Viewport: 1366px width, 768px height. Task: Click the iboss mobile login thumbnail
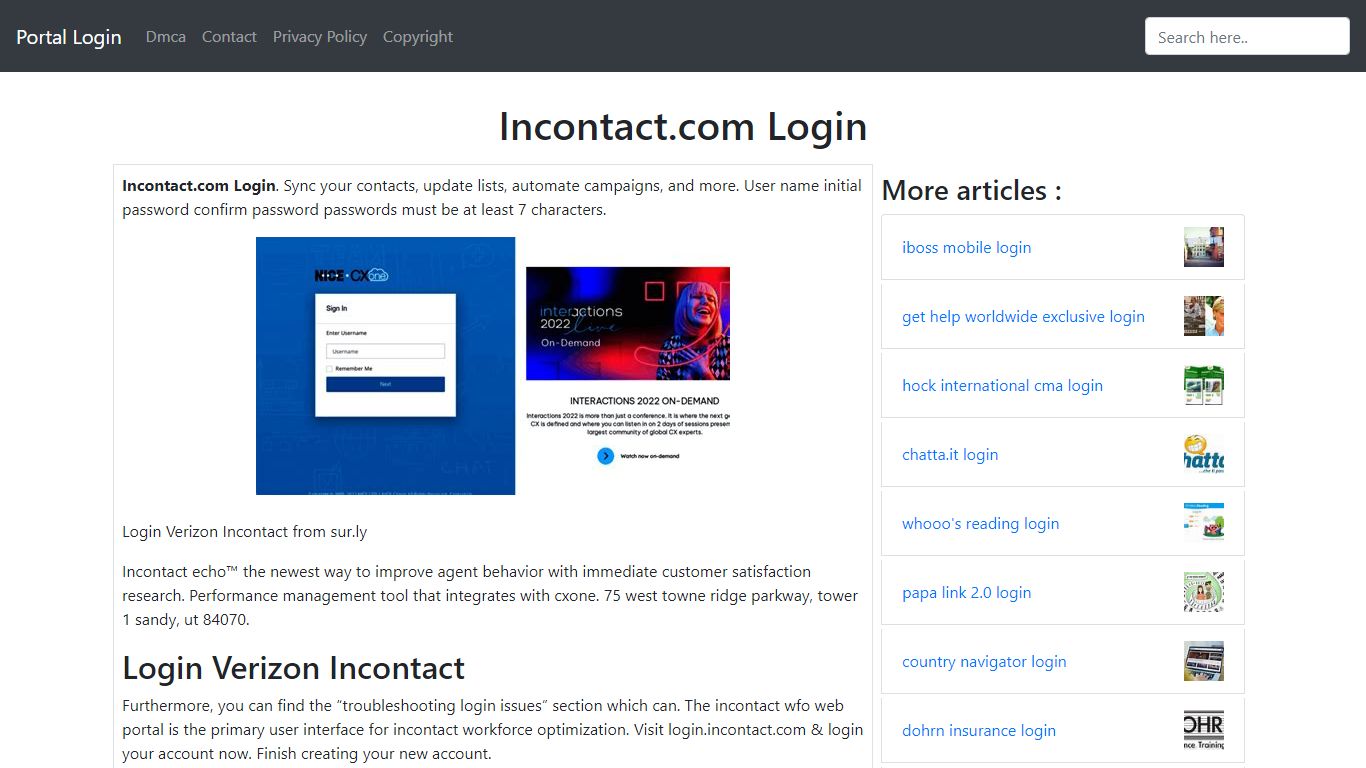[x=1204, y=247]
